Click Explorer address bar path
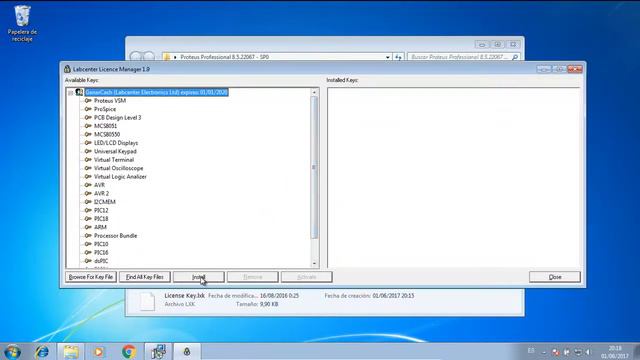The width and height of the screenshot is (640, 360). [x=224, y=57]
